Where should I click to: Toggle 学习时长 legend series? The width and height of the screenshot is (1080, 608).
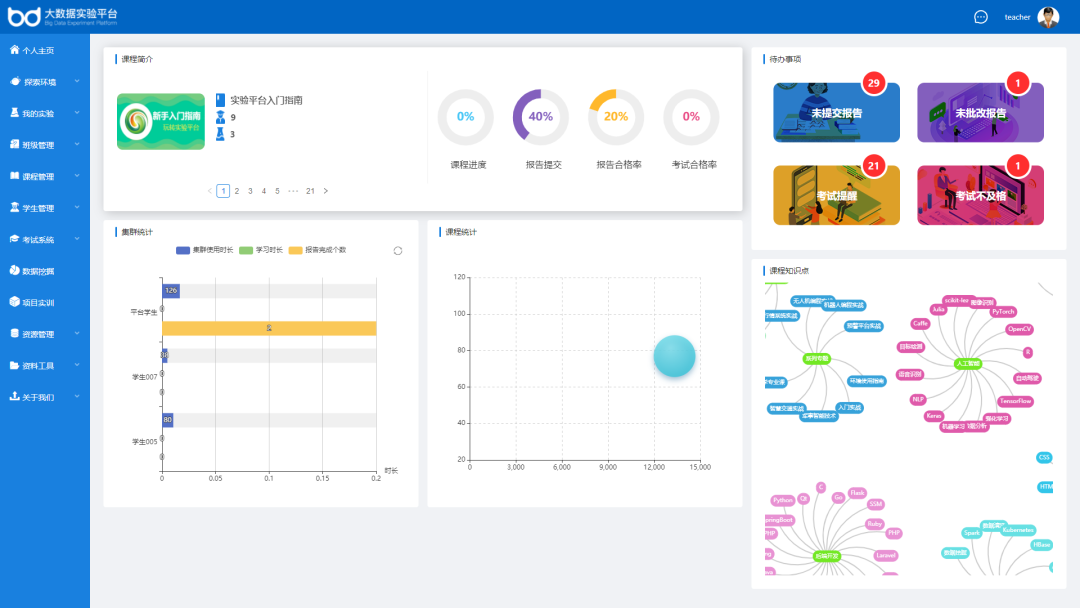click(261, 250)
